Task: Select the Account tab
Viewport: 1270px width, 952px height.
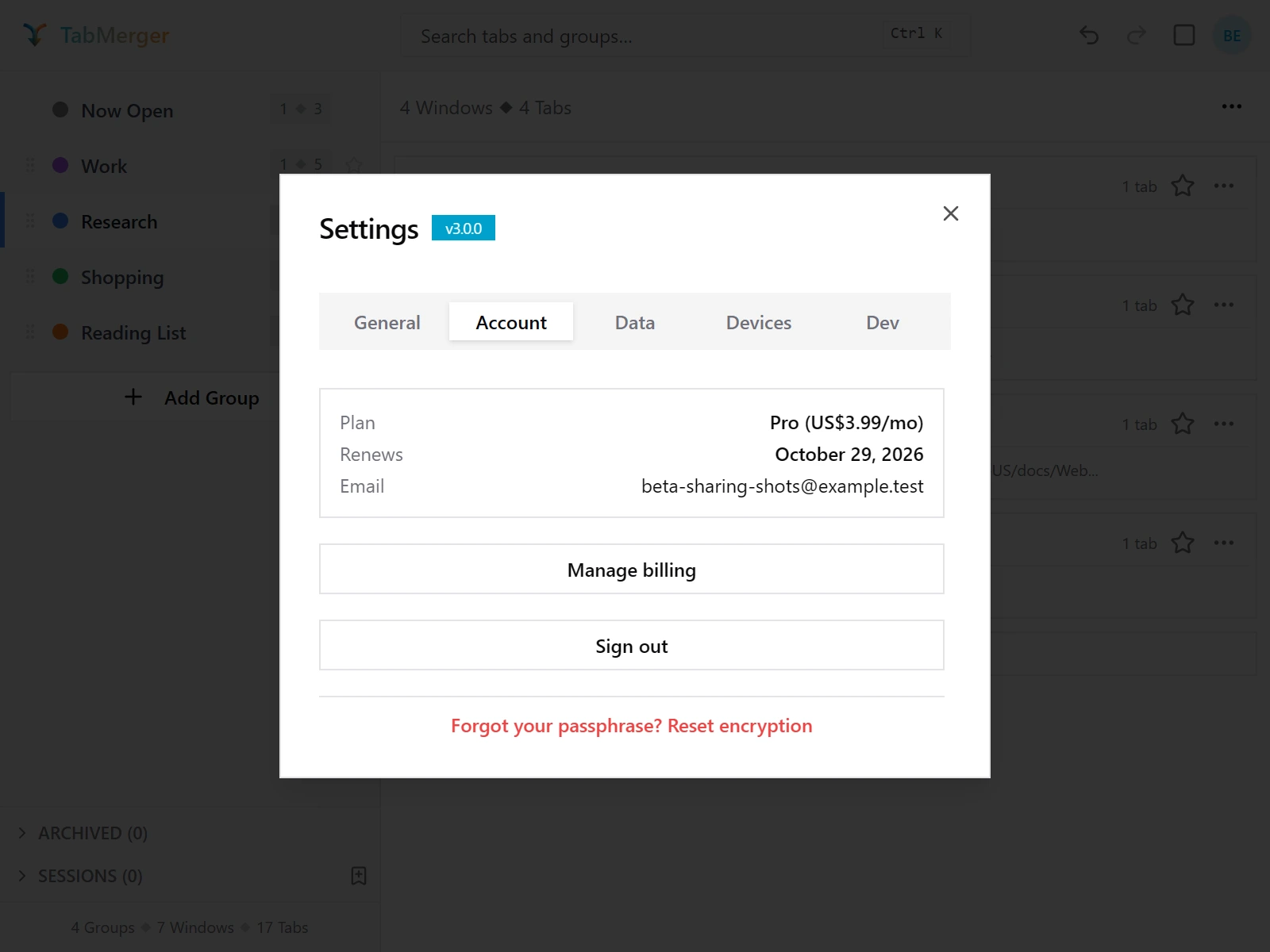Action: point(511,322)
